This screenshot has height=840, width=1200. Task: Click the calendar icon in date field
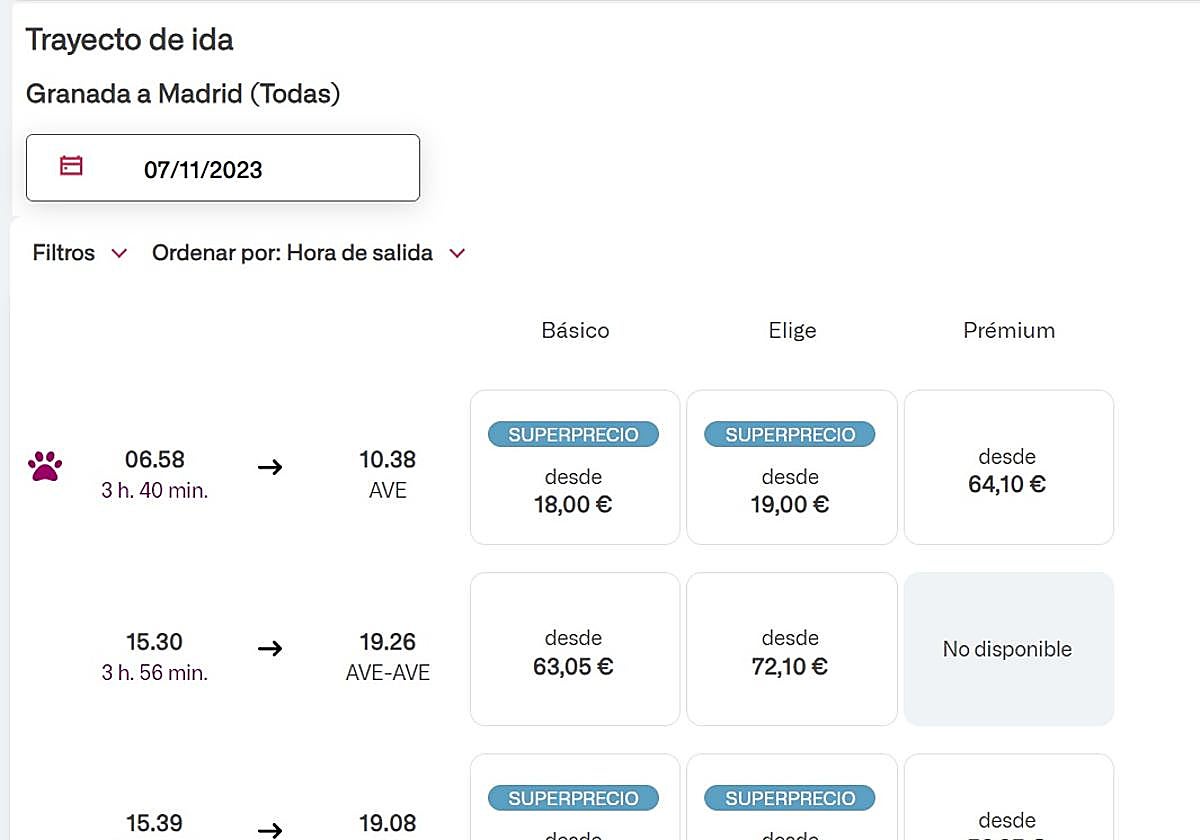click(x=71, y=166)
